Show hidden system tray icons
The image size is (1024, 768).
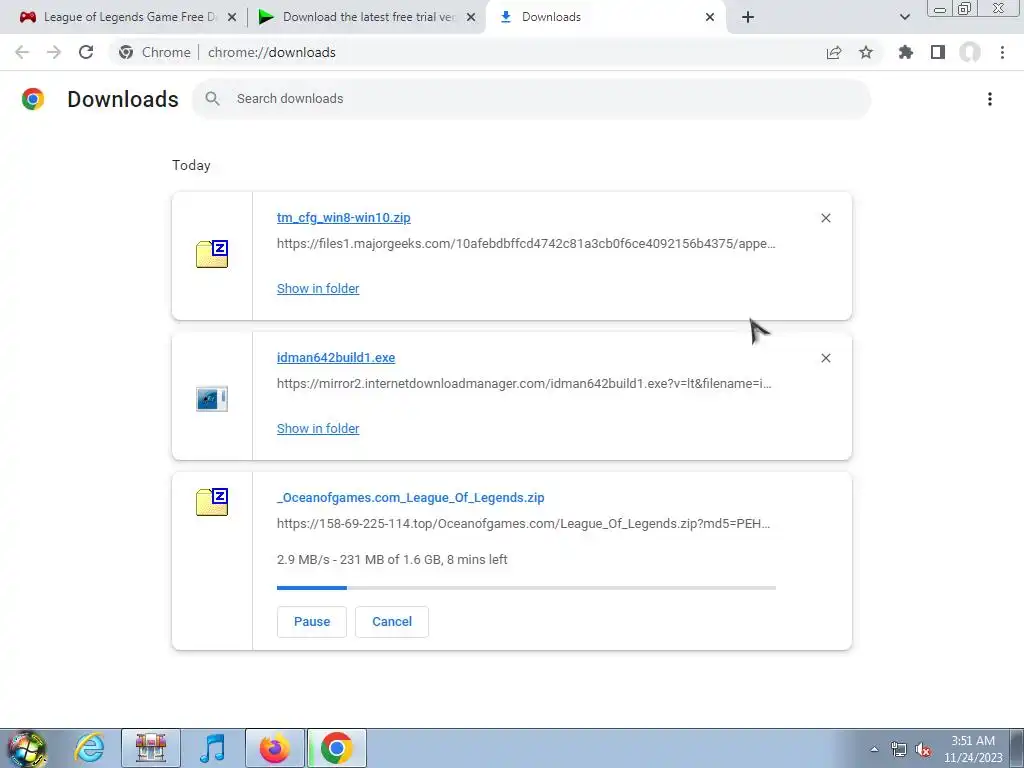point(874,749)
